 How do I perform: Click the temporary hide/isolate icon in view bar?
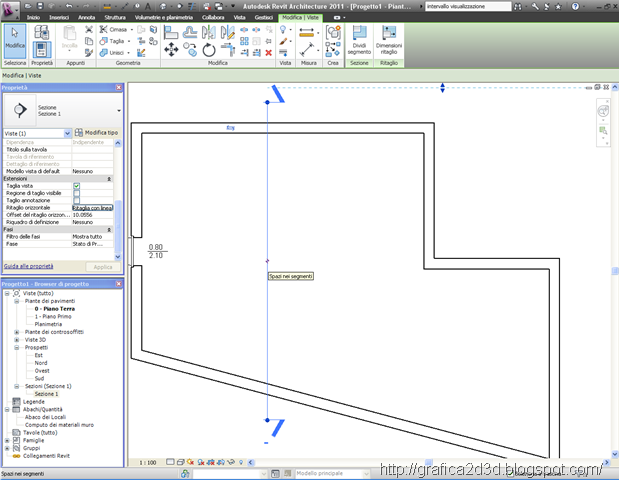[231, 462]
